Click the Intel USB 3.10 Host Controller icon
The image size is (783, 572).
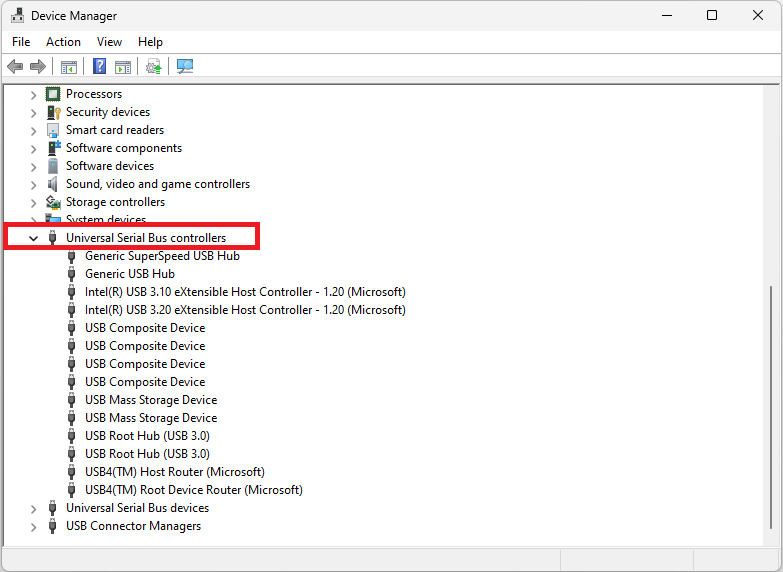coord(71,292)
